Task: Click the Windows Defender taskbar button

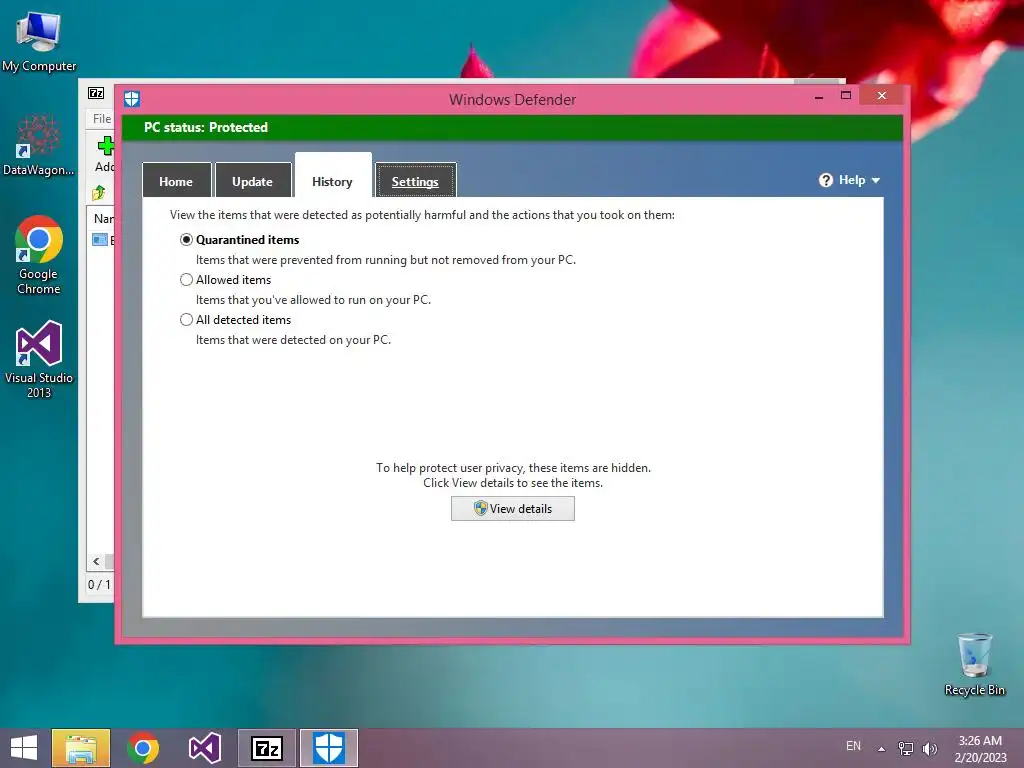Action: point(329,748)
